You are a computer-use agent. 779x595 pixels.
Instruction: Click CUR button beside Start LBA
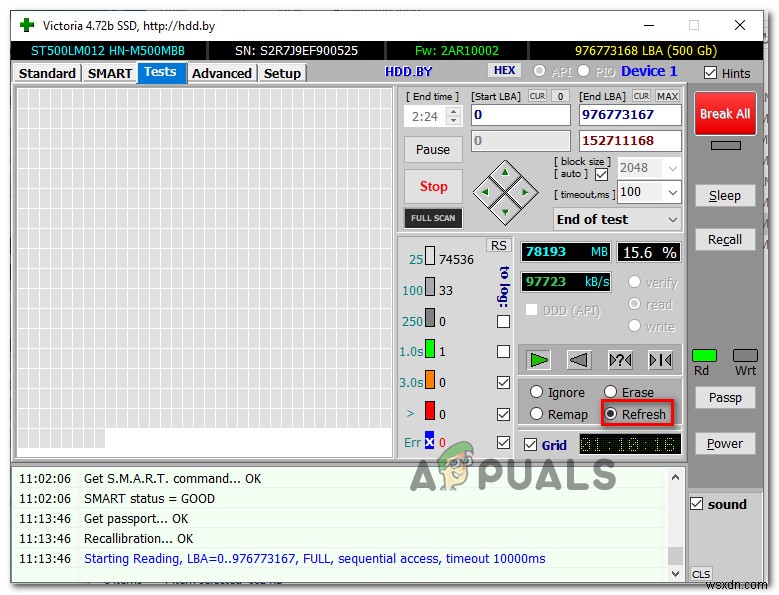[x=537, y=96]
